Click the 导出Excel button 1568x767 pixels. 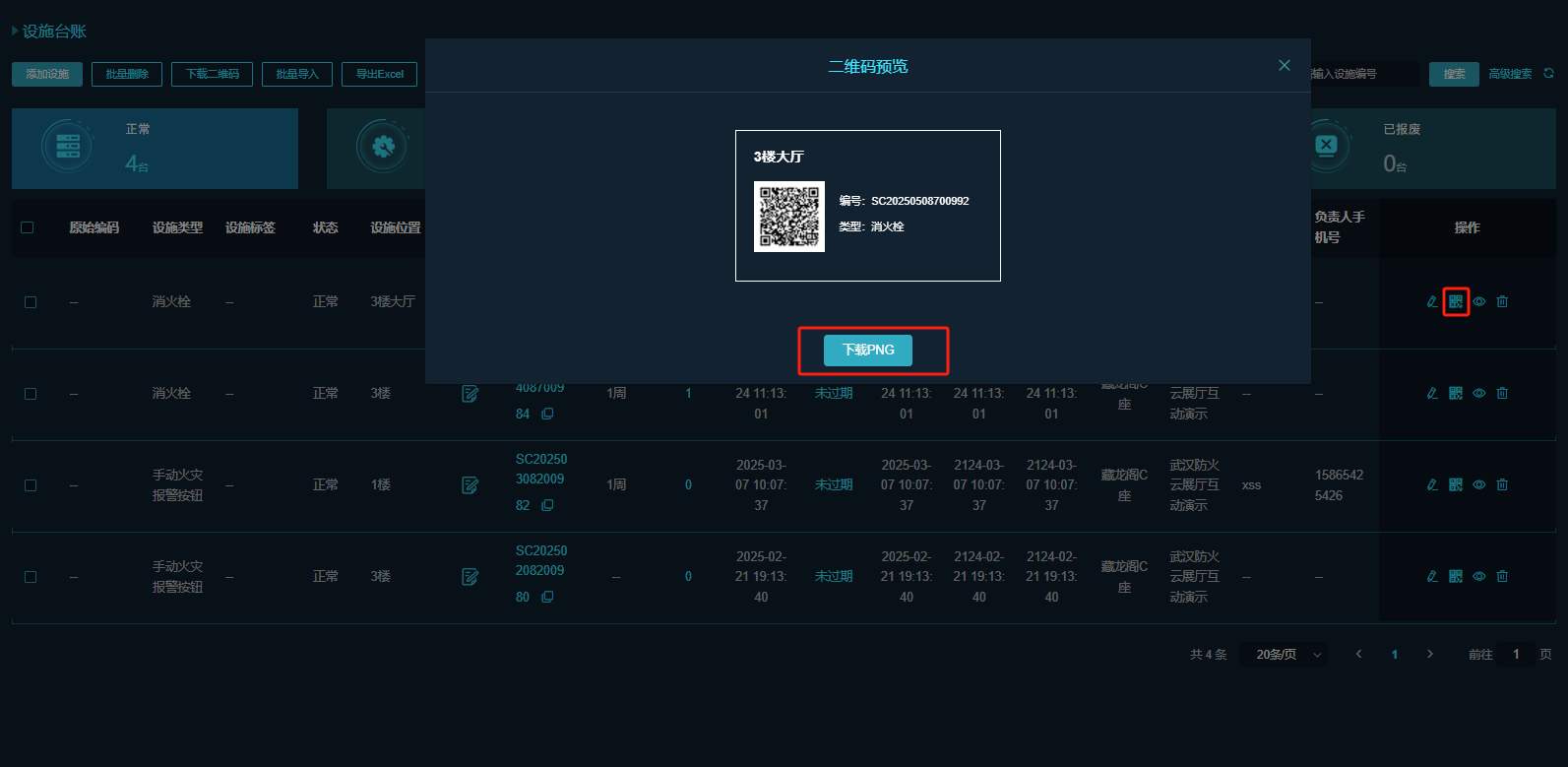tap(380, 74)
